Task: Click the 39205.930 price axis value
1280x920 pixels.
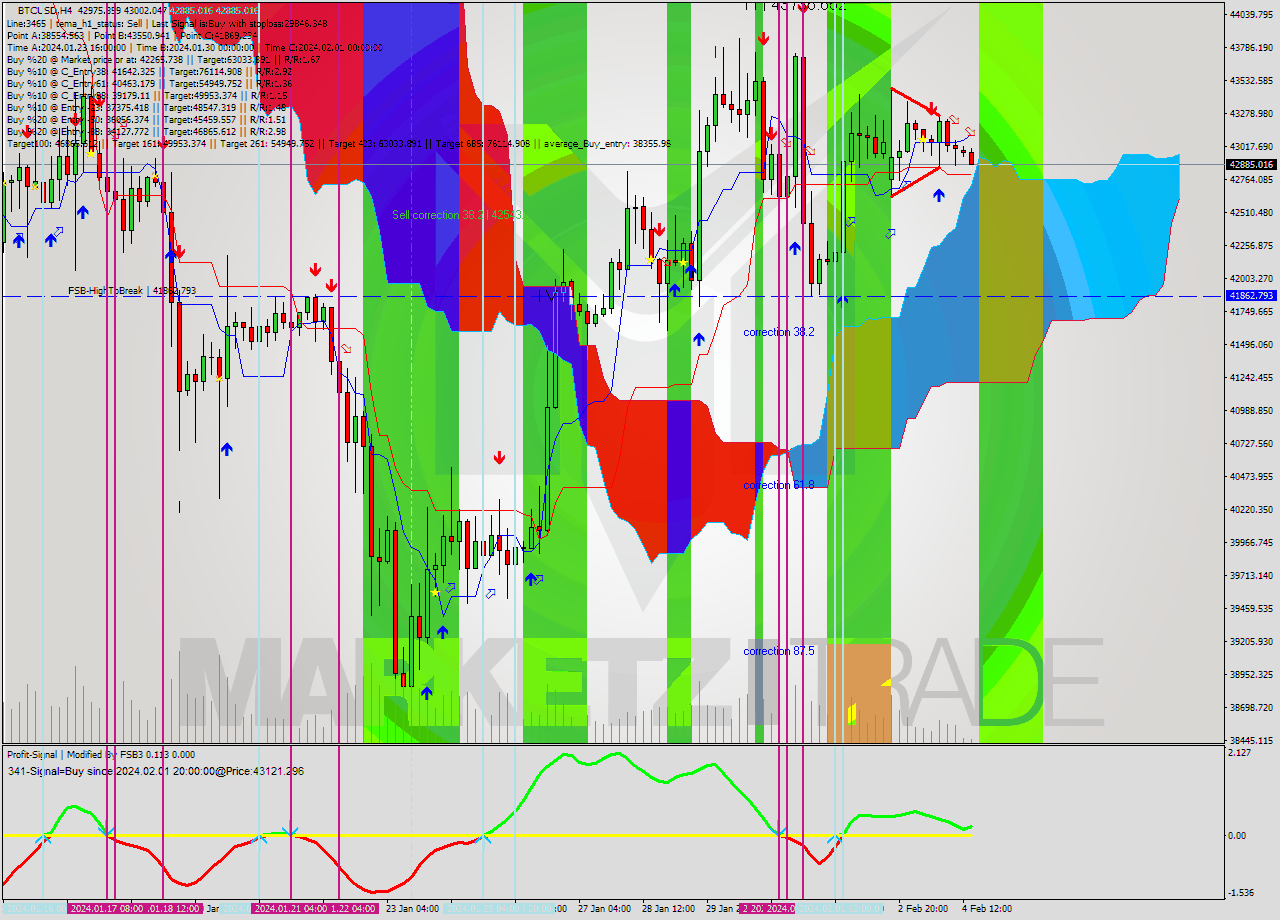Action: point(1251,641)
